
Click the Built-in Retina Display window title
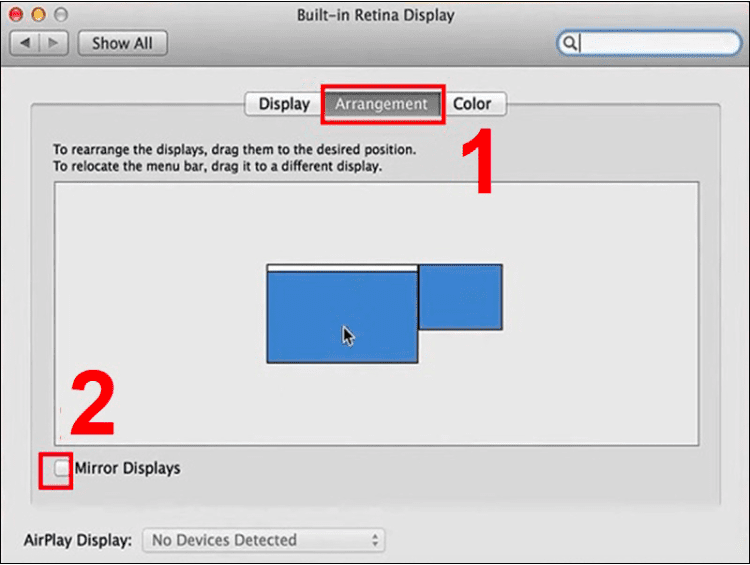[375, 16]
